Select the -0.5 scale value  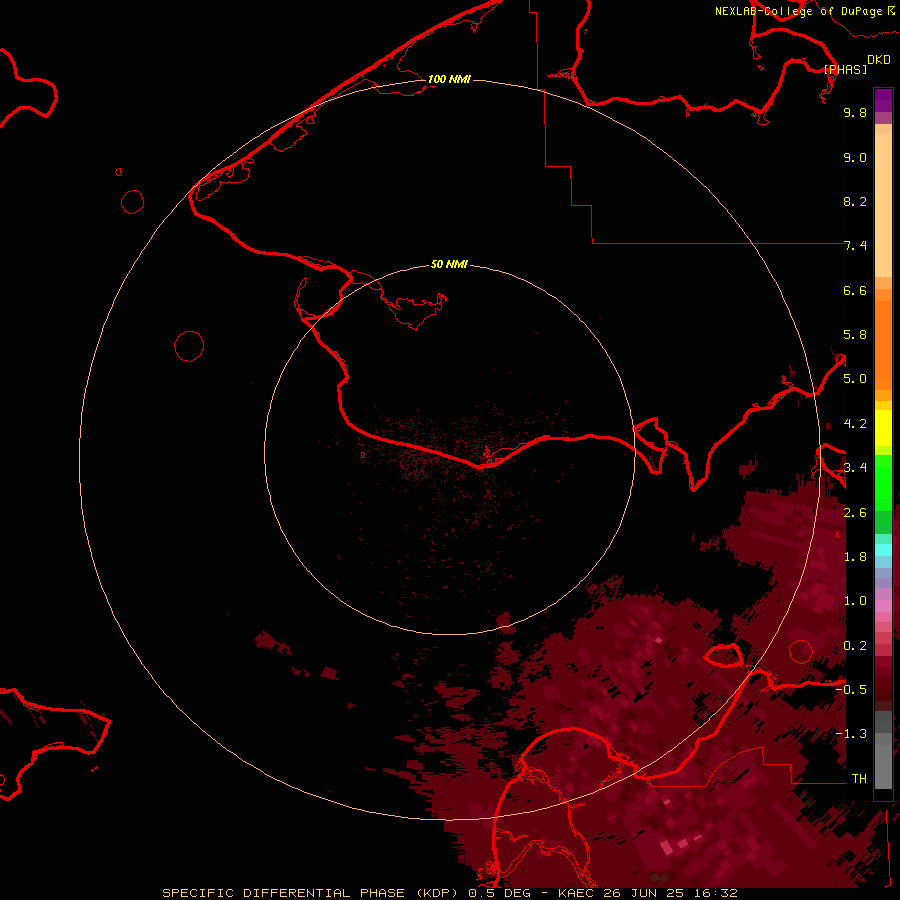851,689
